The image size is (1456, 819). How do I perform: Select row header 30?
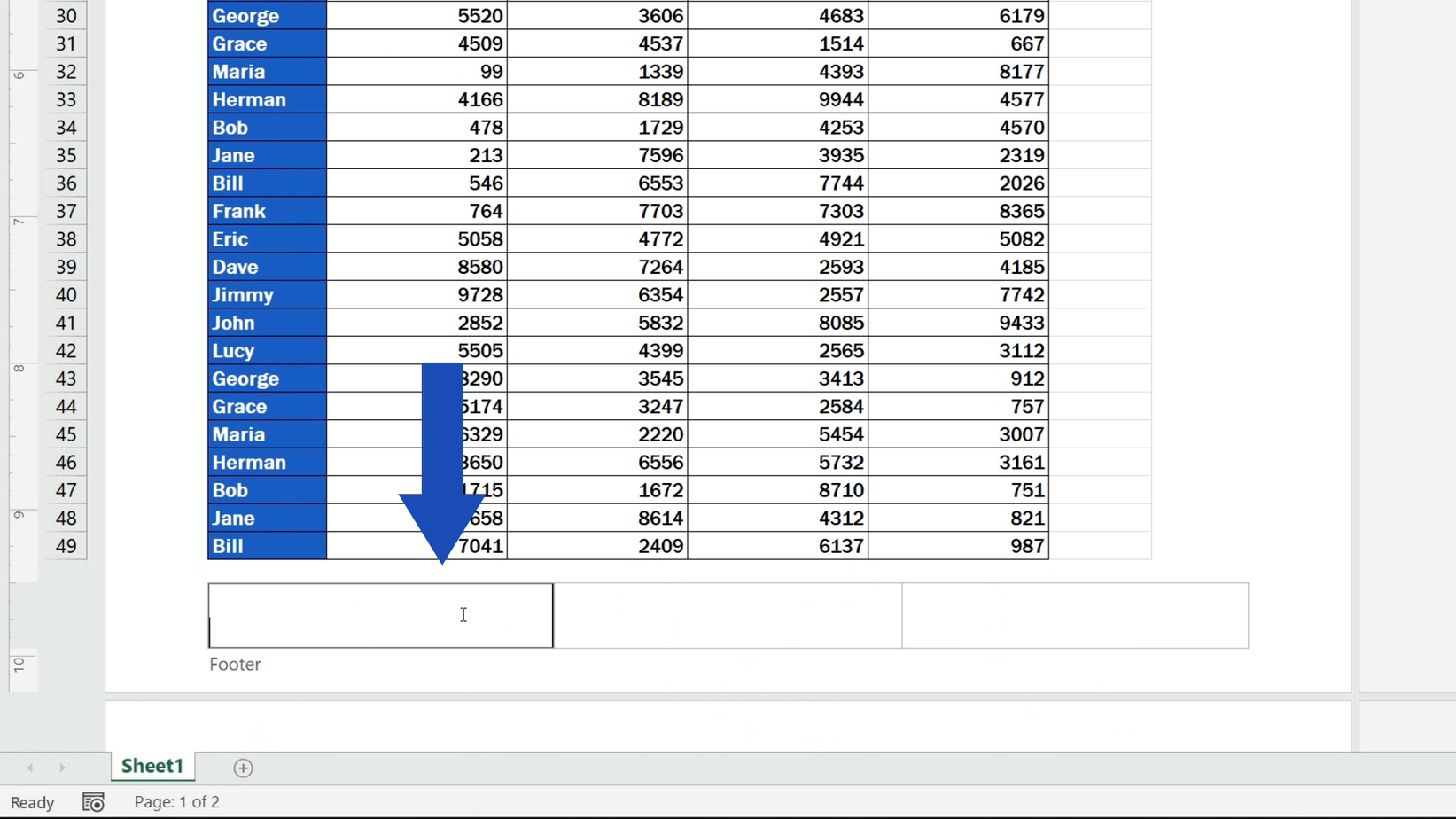[x=66, y=15]
